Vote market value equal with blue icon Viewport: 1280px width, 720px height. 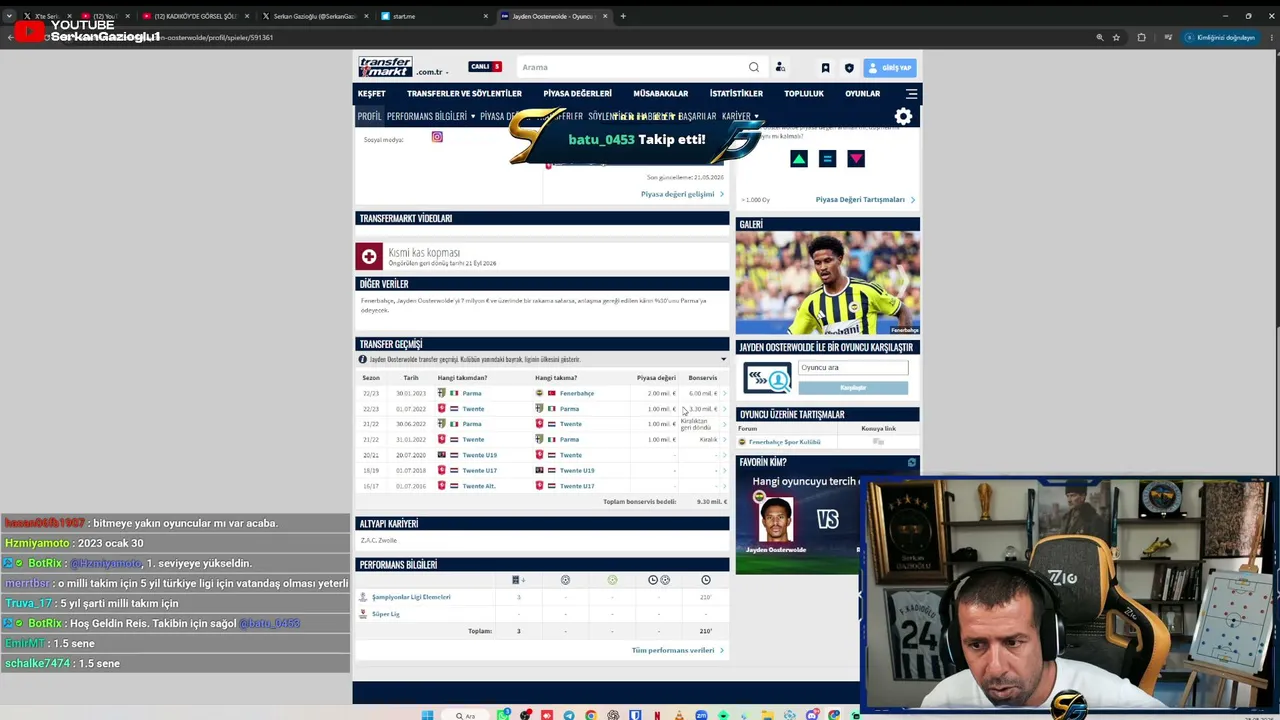(827, 159)
